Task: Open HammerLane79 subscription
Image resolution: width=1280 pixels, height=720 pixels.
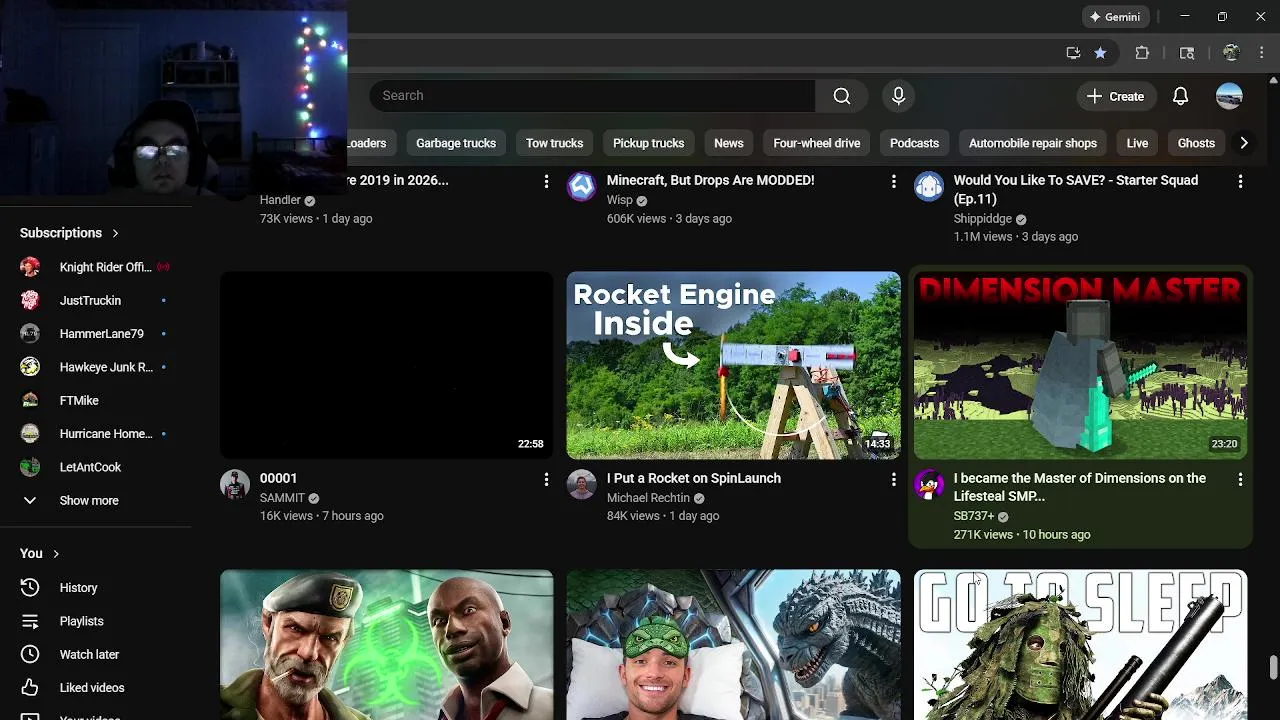Action: [x=95, y=334]
